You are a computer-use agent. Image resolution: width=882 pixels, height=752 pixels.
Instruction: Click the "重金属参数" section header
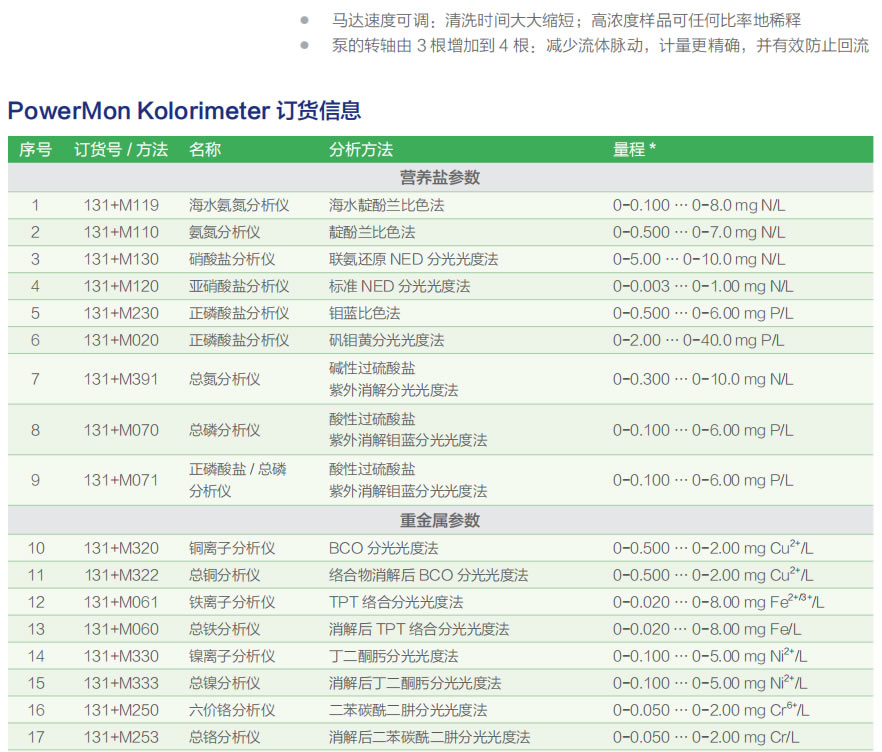tap(440, 520)
